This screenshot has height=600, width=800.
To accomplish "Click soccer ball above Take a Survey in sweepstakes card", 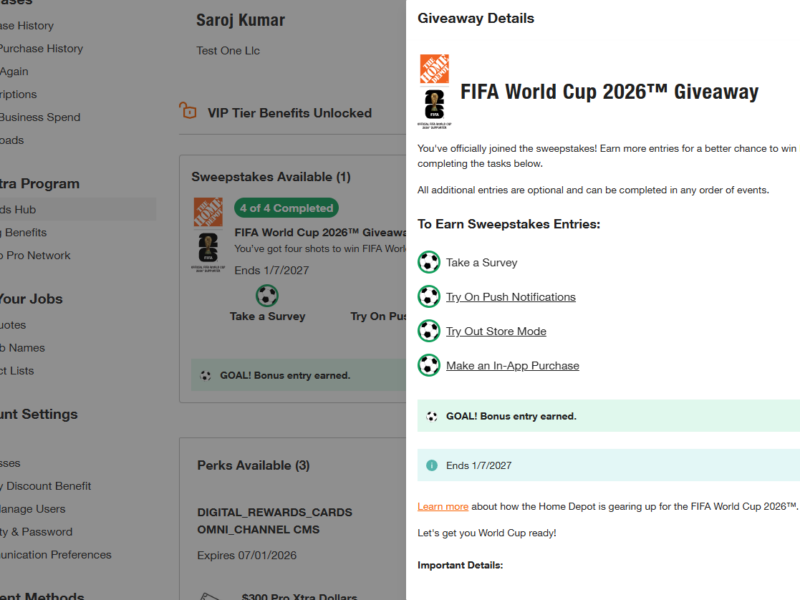I will 267,295.
